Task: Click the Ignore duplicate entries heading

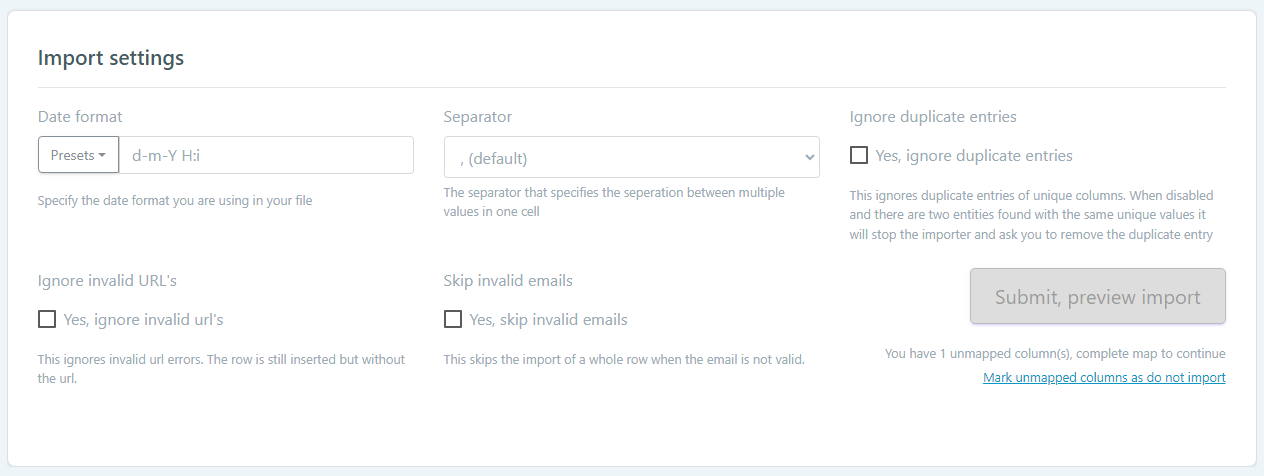Action: click(x=932, y=117)
